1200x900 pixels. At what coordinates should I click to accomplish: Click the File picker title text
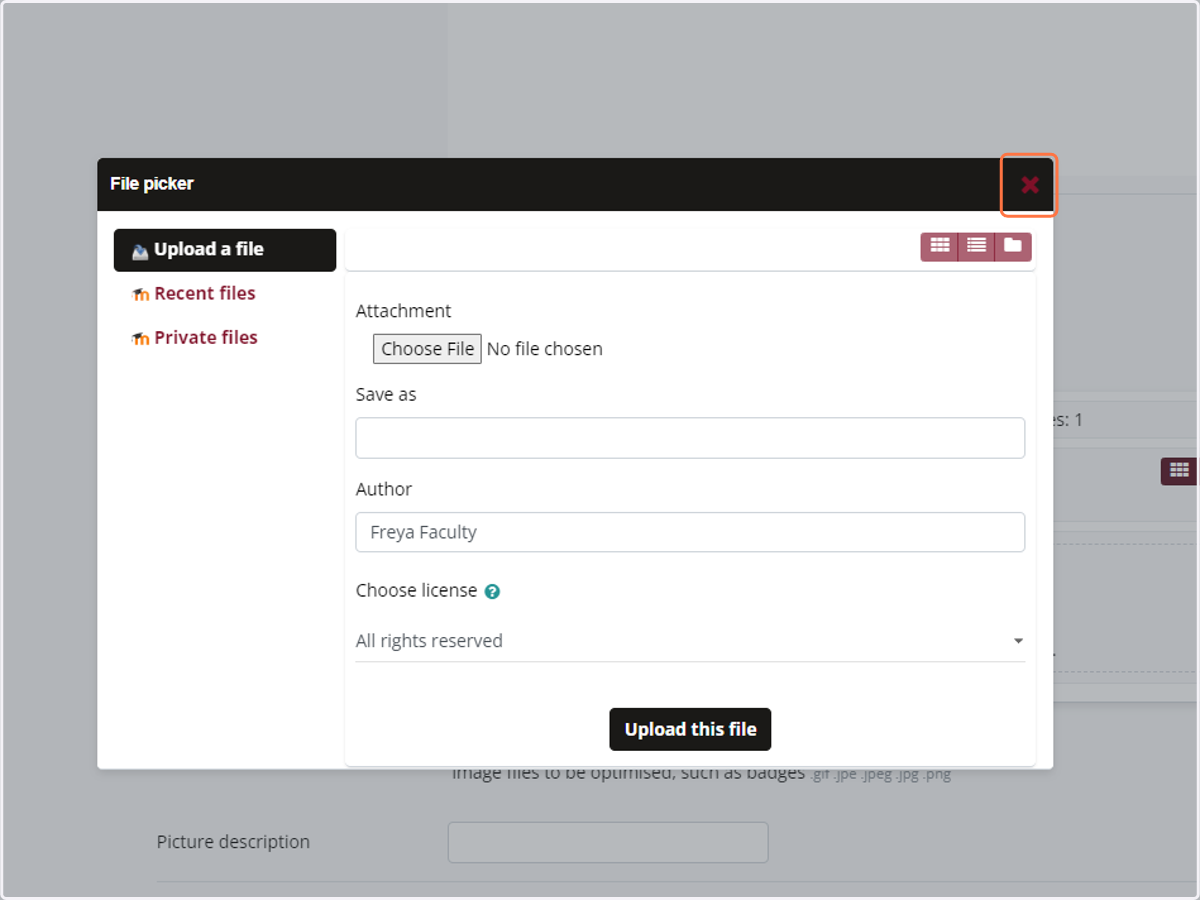[152, 184]
